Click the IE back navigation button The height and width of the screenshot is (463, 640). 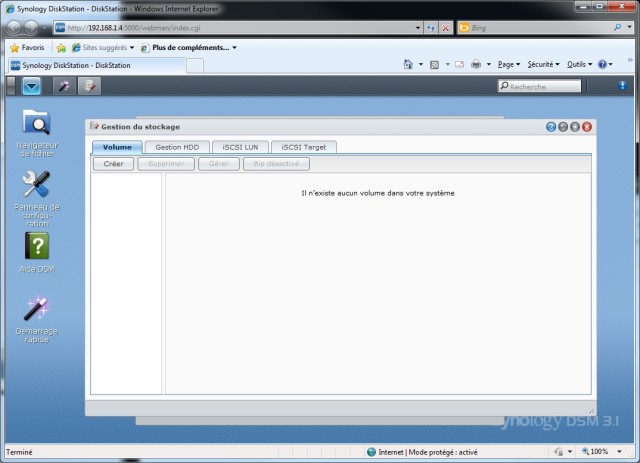[14, 28]
